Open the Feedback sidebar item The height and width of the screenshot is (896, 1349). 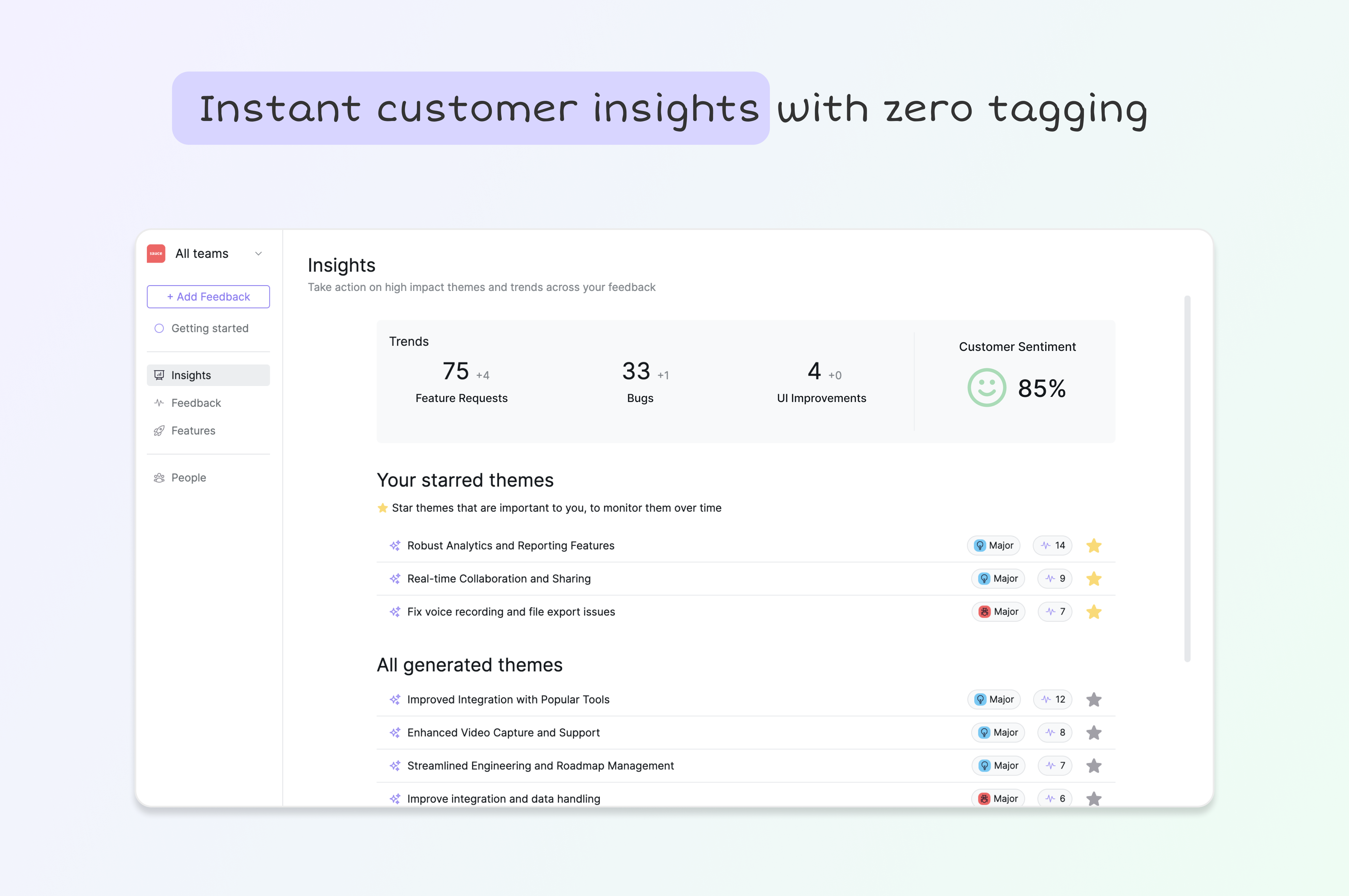tap(196, 403)
